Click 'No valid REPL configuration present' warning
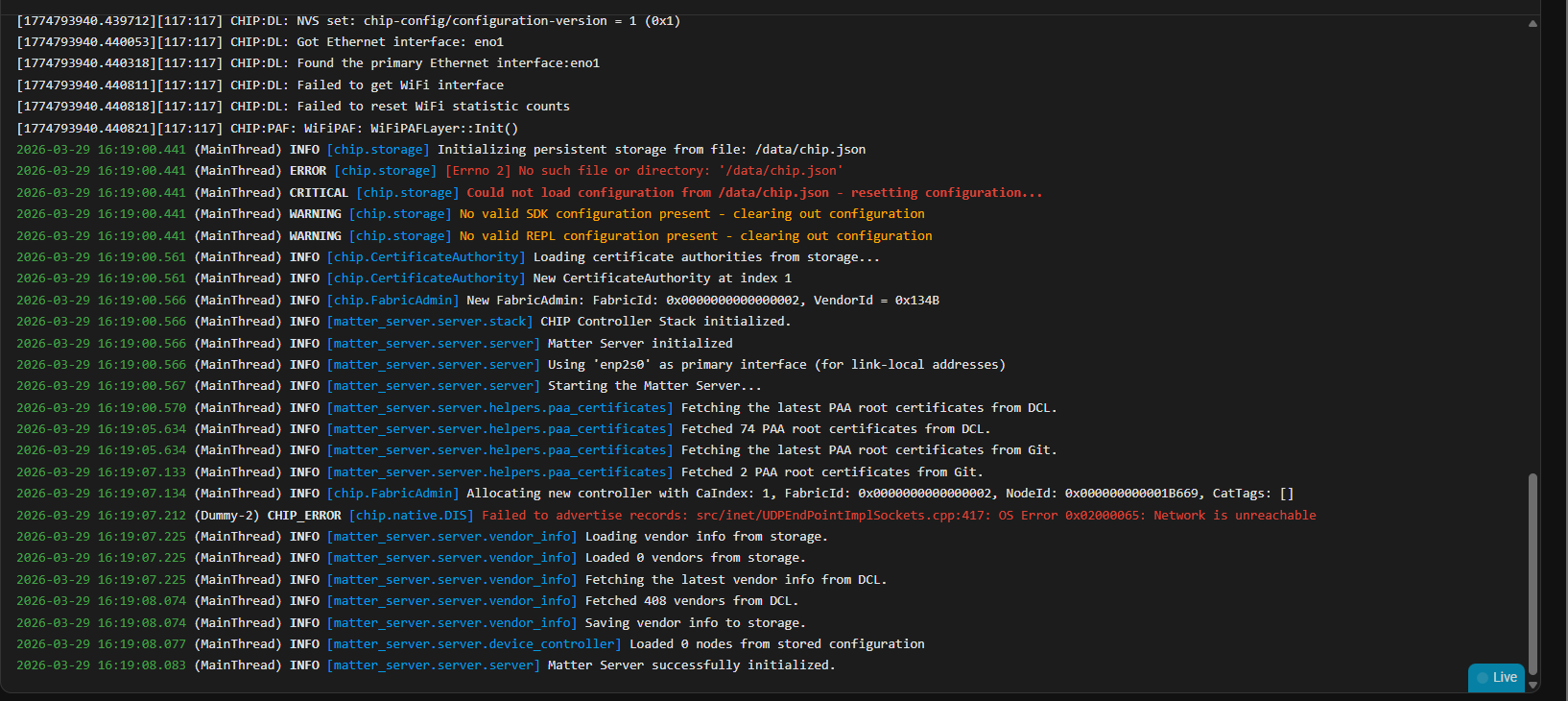 coord(695,236)
